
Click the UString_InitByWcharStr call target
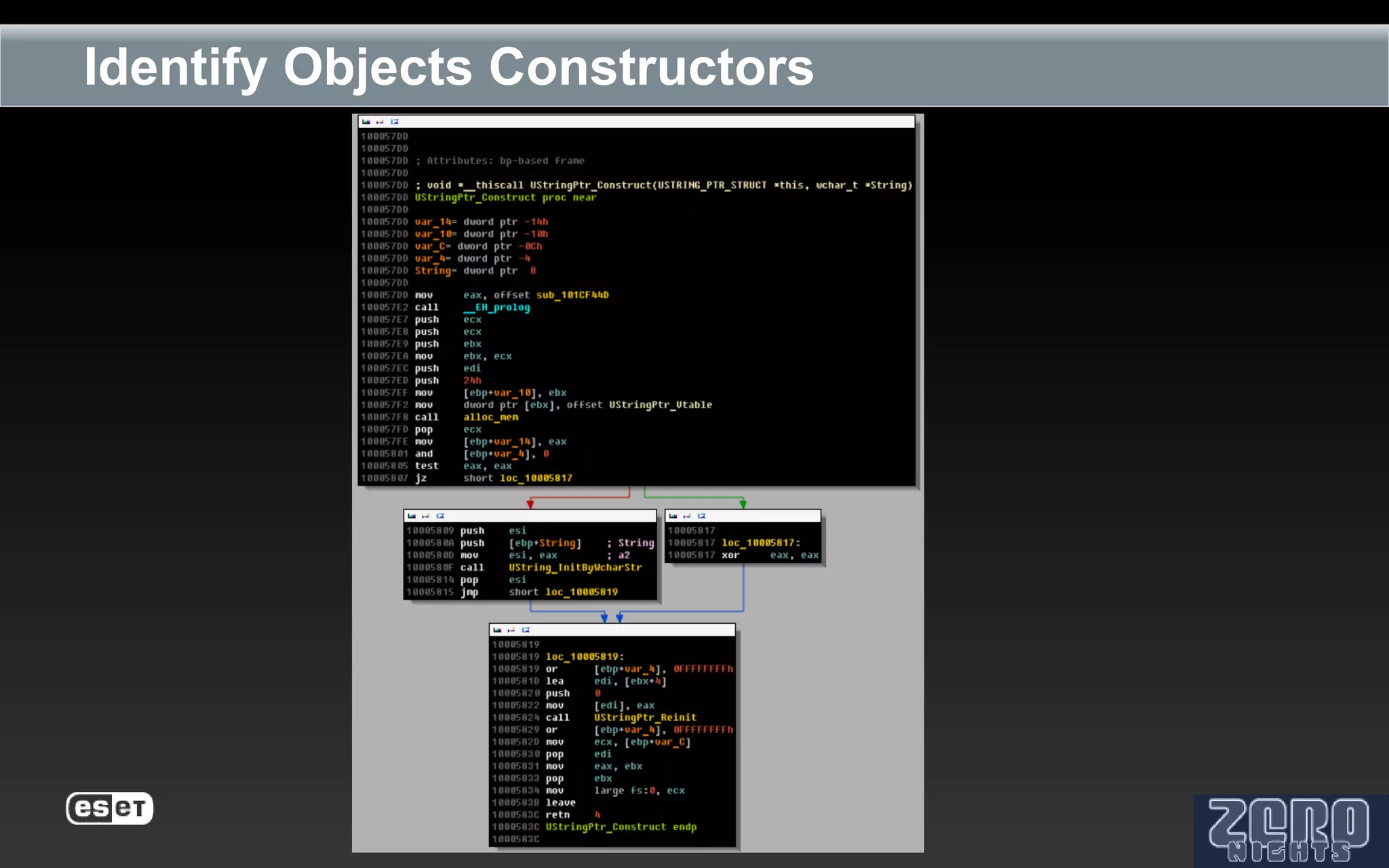pos(575,567)
